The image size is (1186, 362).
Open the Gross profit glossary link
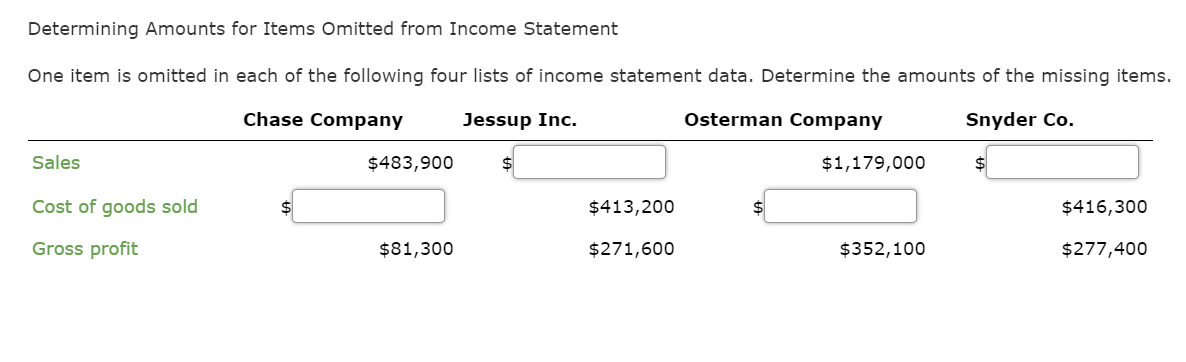(85, 249)
